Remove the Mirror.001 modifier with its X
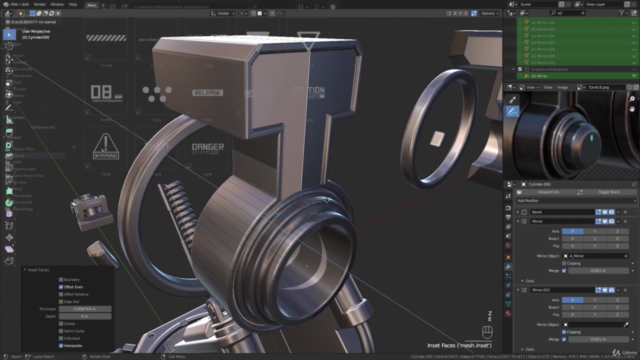This screenshot has height=360, width=640. [625, 290]
